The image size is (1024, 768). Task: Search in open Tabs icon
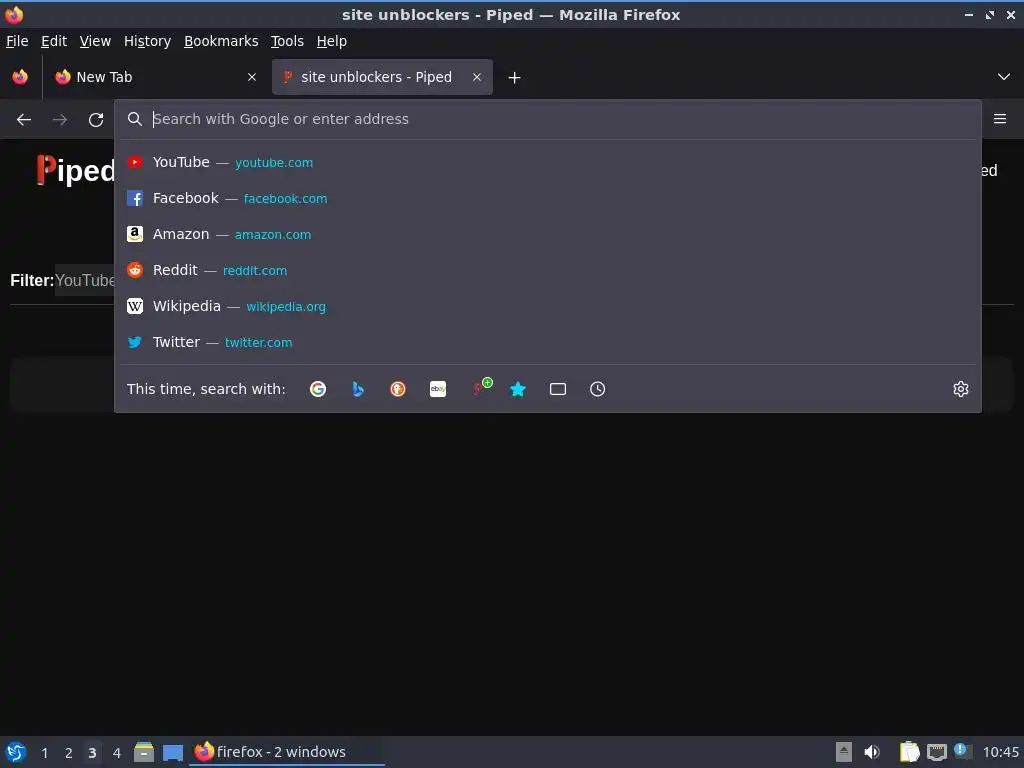pyautogui.click(x=558, y=389)
